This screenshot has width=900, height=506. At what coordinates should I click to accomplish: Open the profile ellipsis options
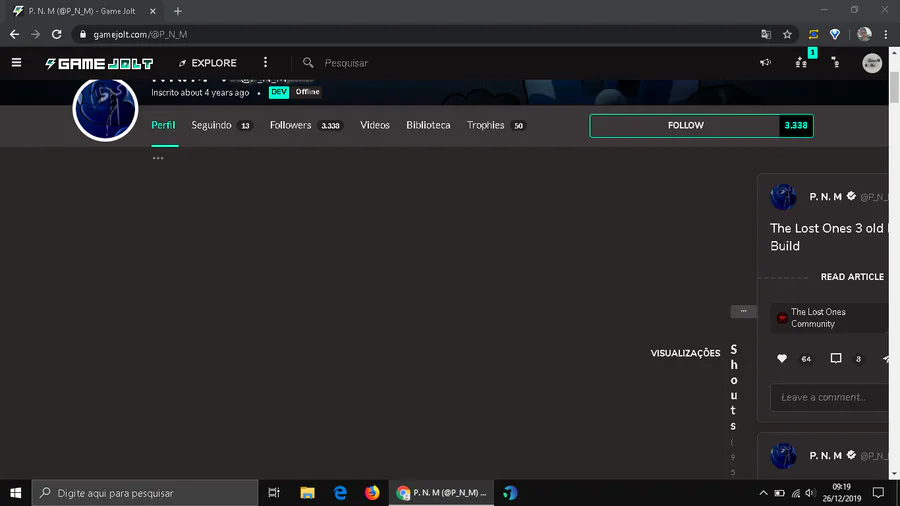tap(158, 158)
